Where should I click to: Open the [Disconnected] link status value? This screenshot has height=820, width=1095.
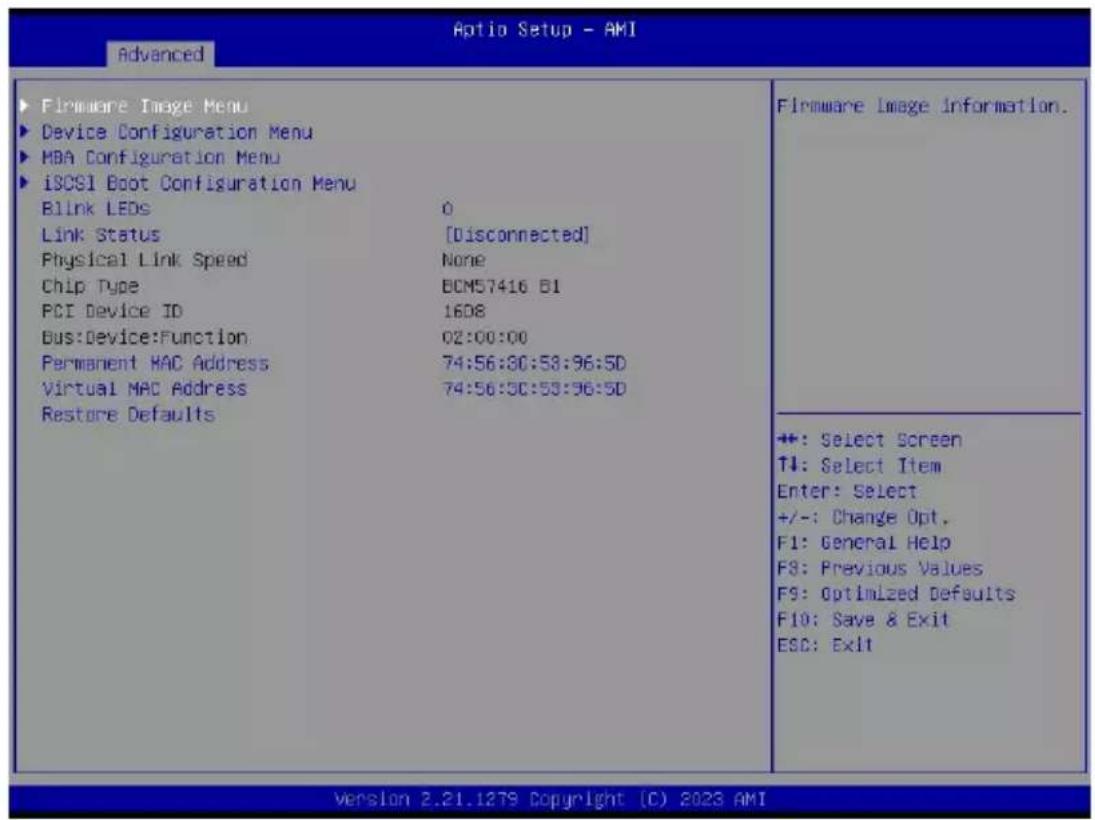(516, 235)
